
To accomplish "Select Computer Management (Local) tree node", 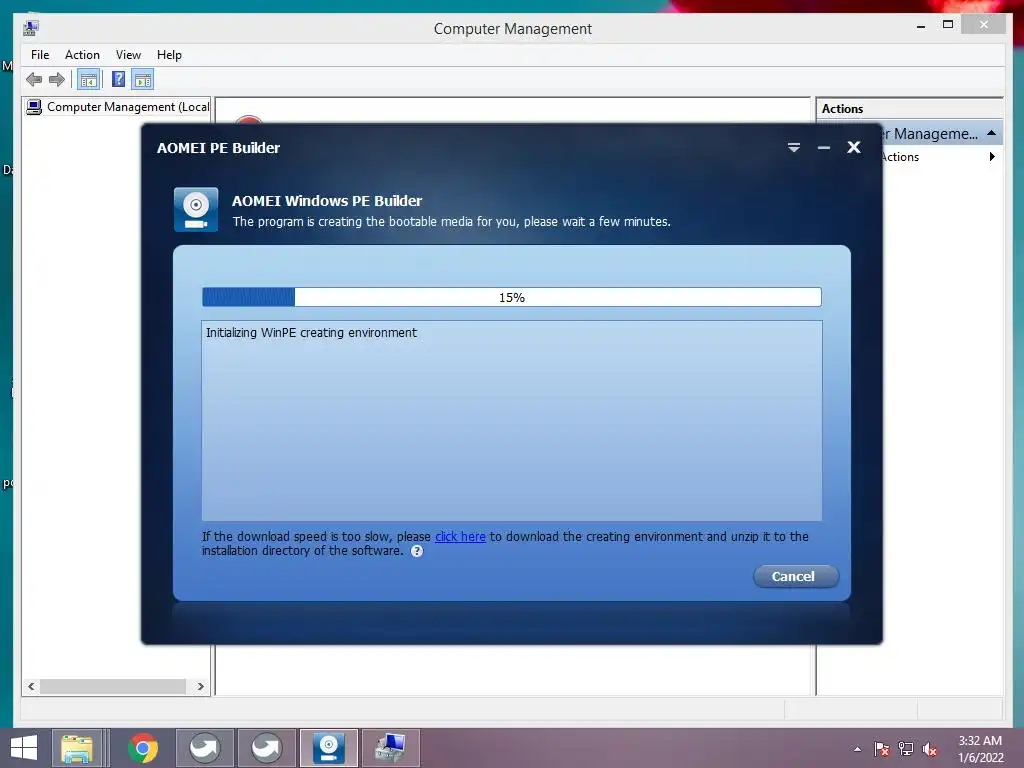I will 118,106.
